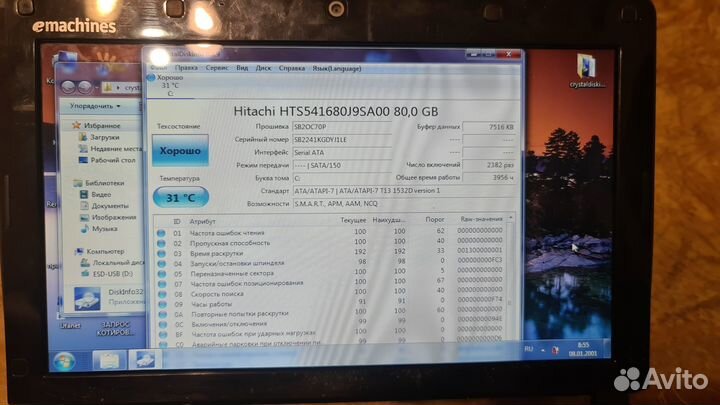Click the Режим передачи SATA/150 field
Image resolution: width=720 pixels, height=405 pixels.
coord(342,165)
